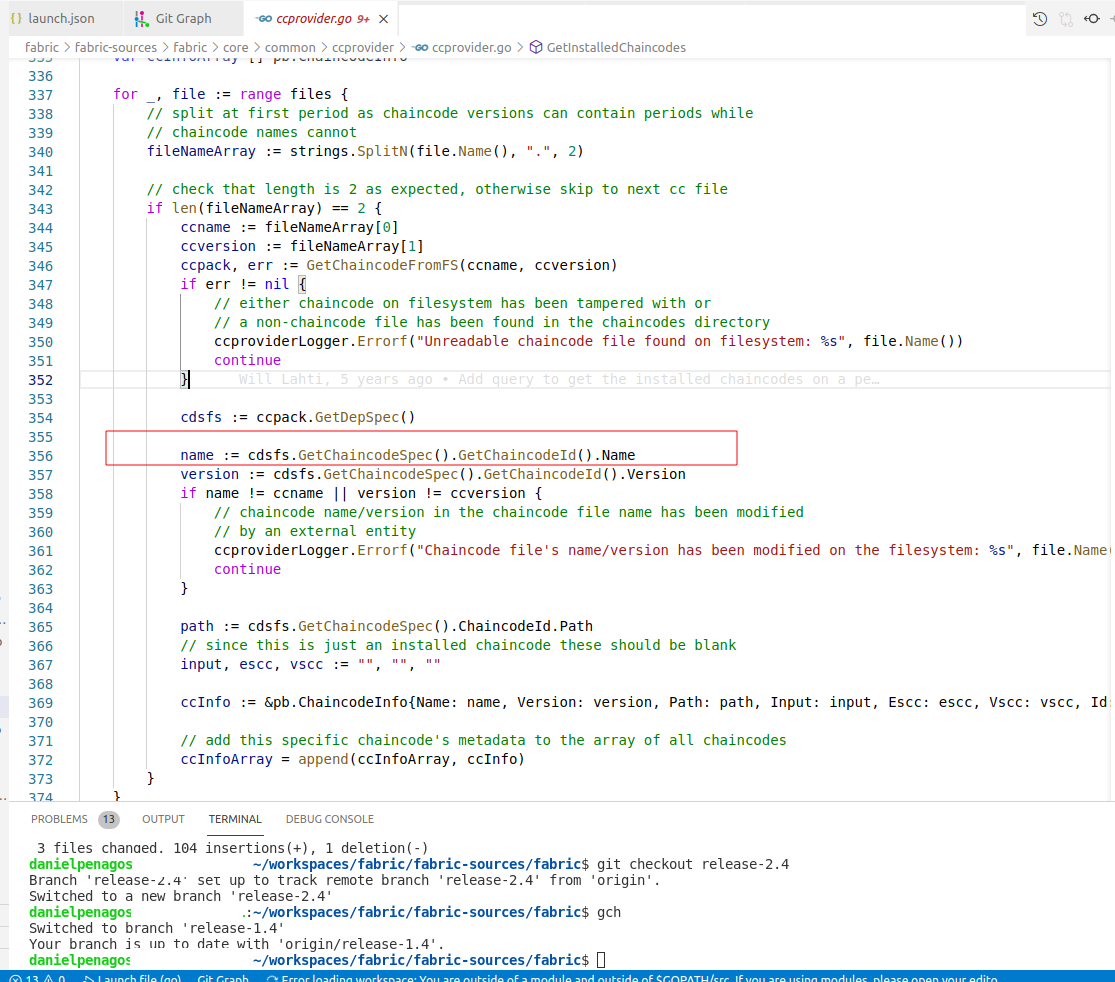Open the timeline/local history view icon
Viewport: 1115px width, 982px height.
(x=1039, y=19)
